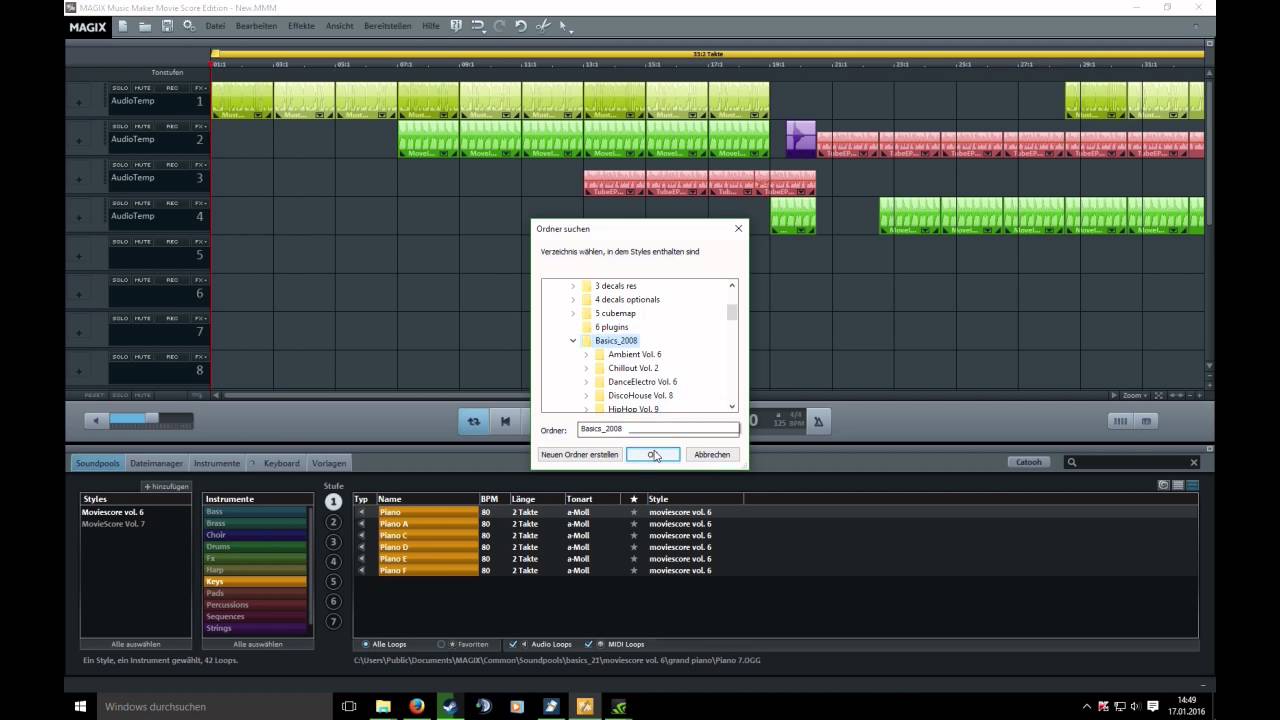Click the Windows Start button
Viewport: 1280px width, 720px height.
(x=80, y=706)
